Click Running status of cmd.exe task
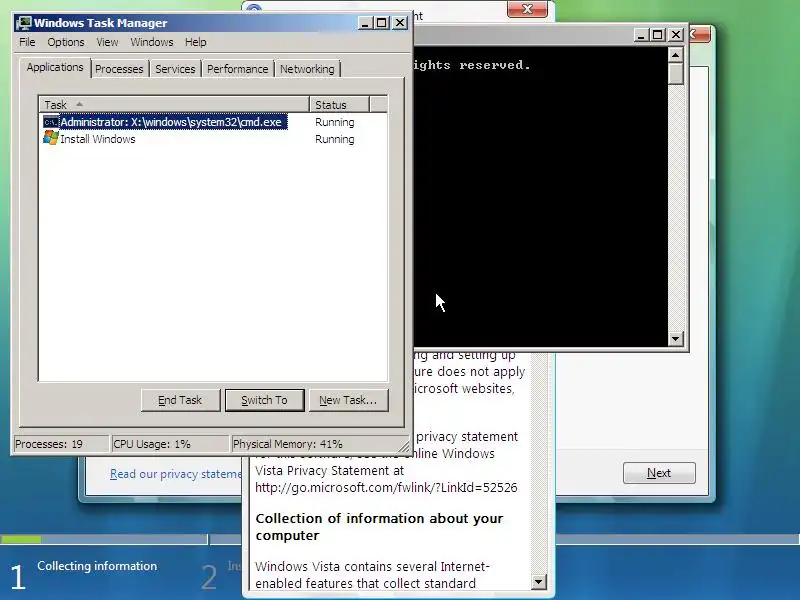The width and height of the screenshot is (800, 600). coord(334,122)
